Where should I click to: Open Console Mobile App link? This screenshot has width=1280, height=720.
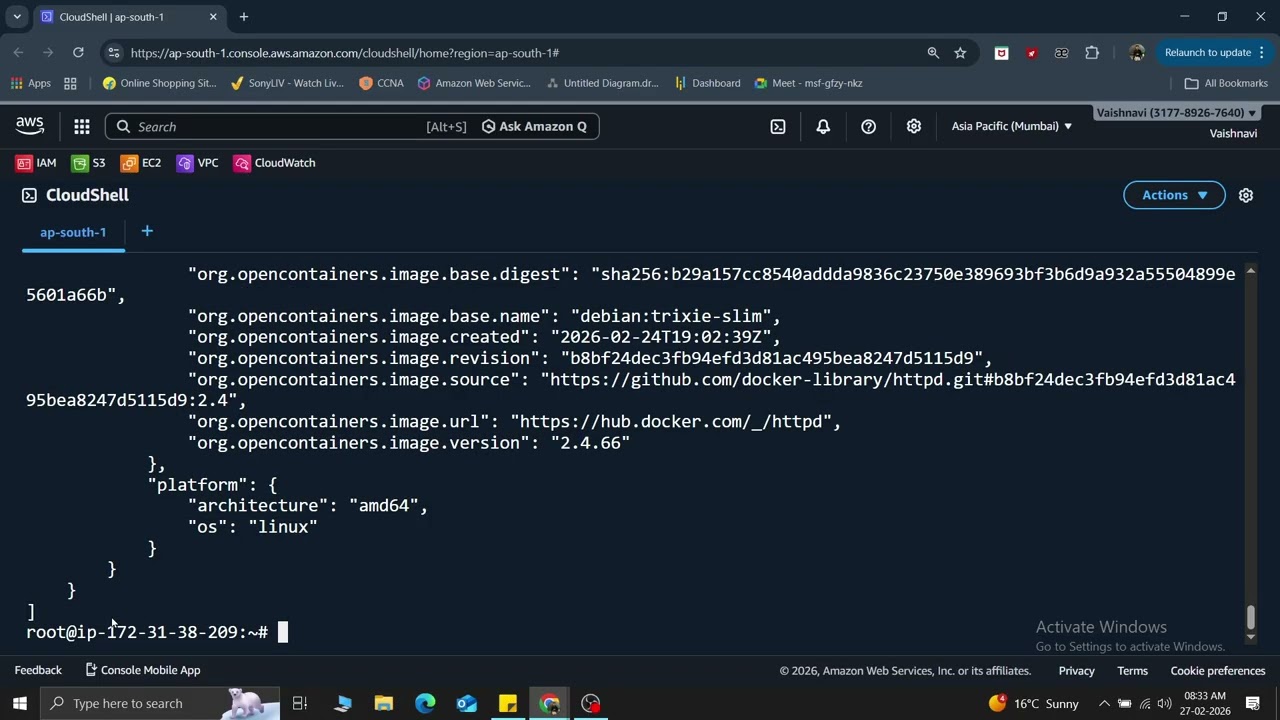[143, 671]
